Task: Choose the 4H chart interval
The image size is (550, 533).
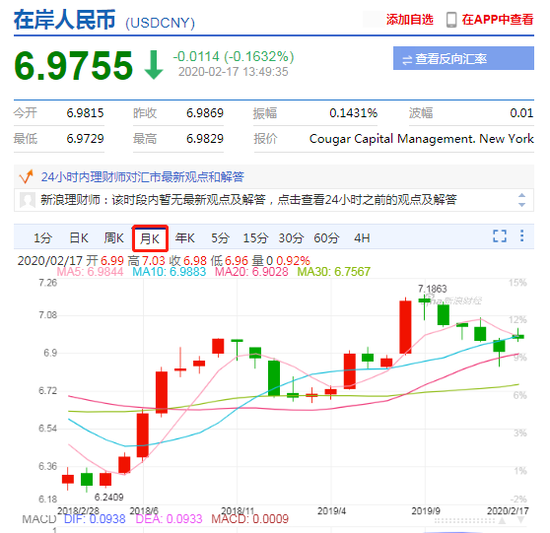Action: point(362,238)
